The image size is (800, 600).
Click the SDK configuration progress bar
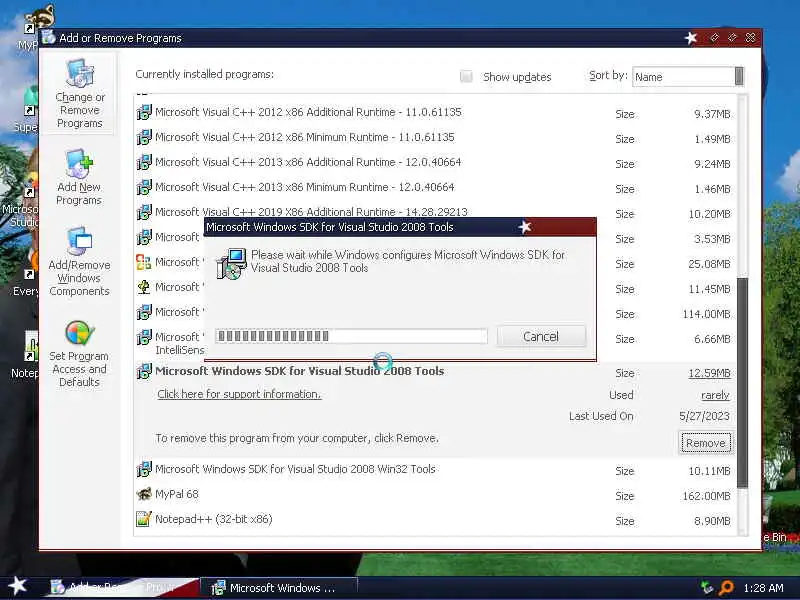pos(351,336)
